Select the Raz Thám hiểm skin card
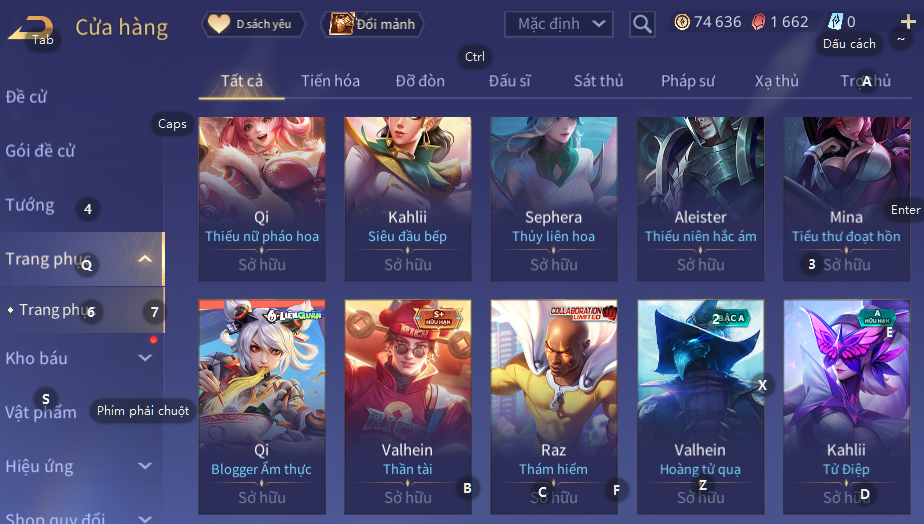924x524 pixels. pyautogui.click(x=554, y=407)
